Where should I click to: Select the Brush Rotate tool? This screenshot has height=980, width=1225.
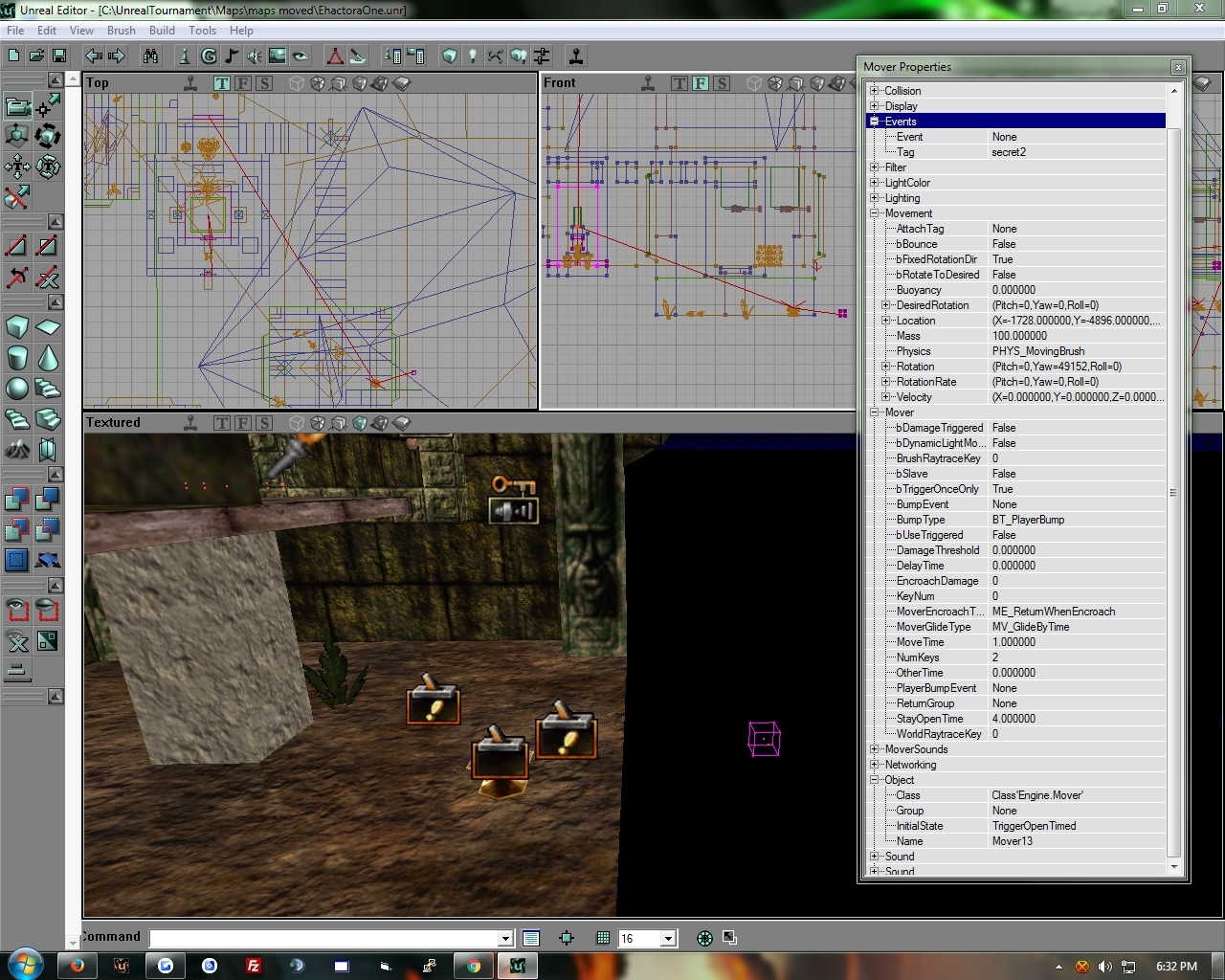(48, 136)
